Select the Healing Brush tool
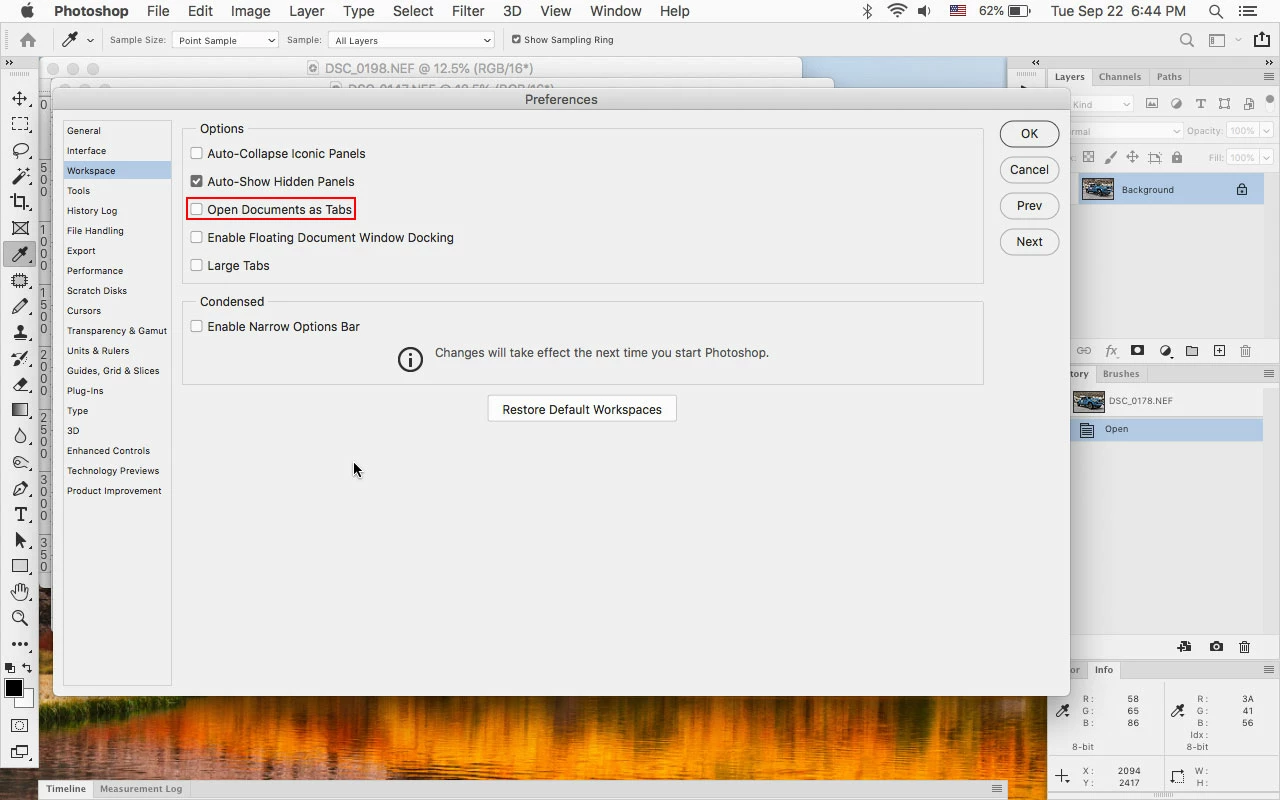The image size is (1280, 800). pos(19,280)
